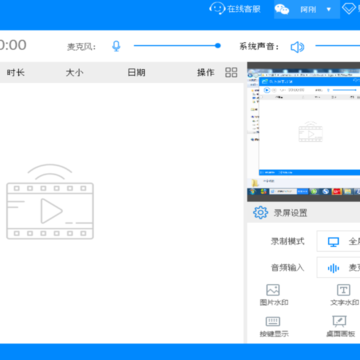Switch to grid view icon
360x360 pixels.
[x=231, y=72]
